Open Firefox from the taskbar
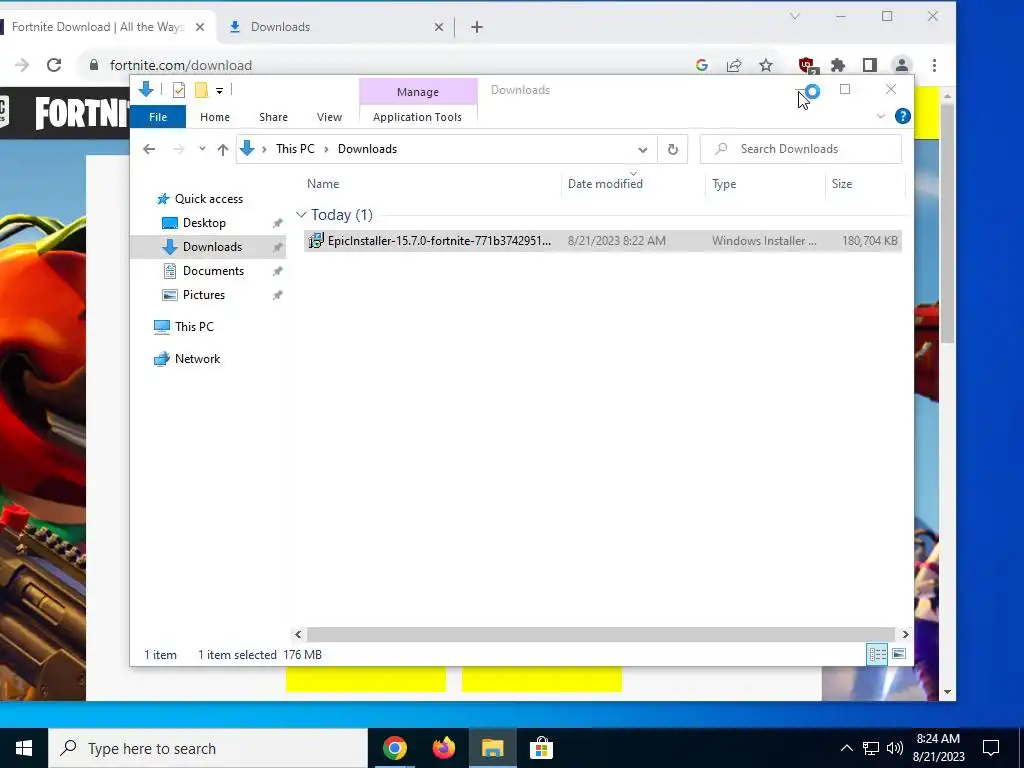Viewport: 1024px width, 768px height. point(443,748)
